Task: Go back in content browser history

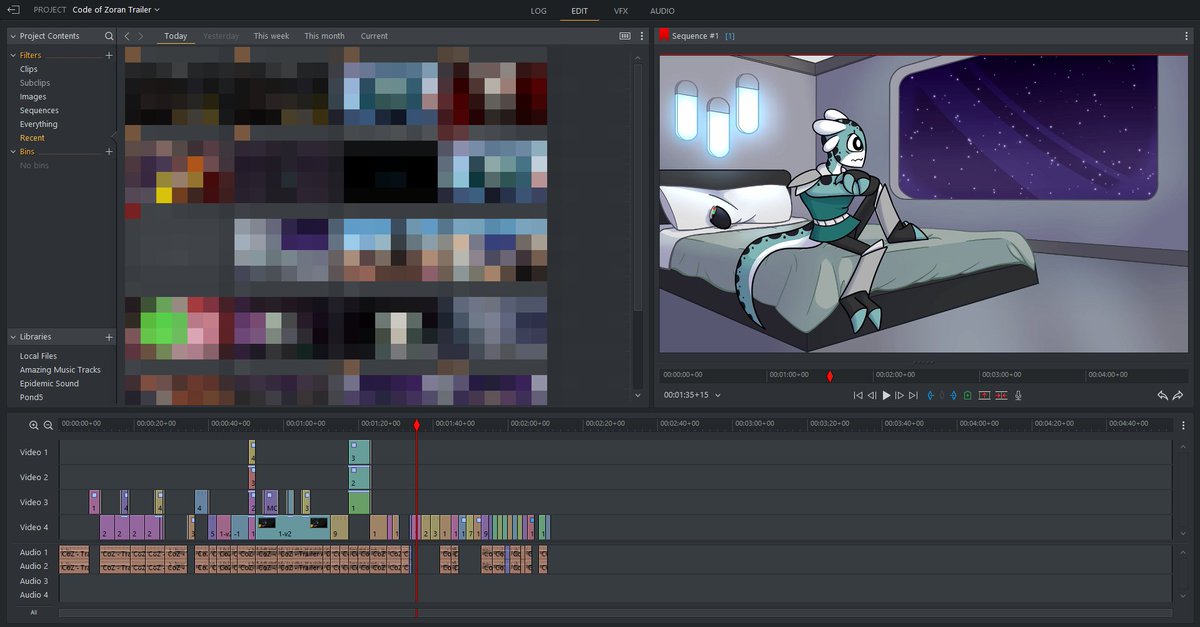Action: click(127, 36)
